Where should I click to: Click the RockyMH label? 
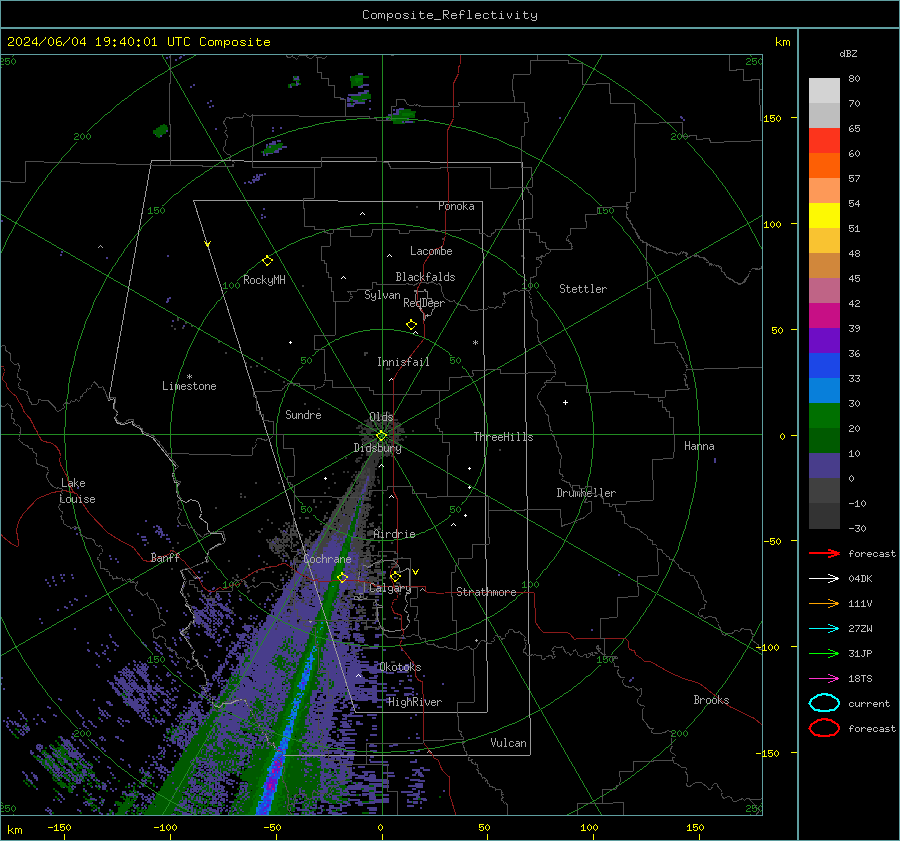click(264, 280)
